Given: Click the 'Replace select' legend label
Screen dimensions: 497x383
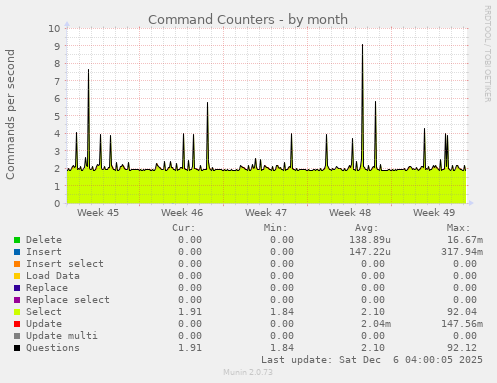Looking at the screenshot, I should [68, 300].
